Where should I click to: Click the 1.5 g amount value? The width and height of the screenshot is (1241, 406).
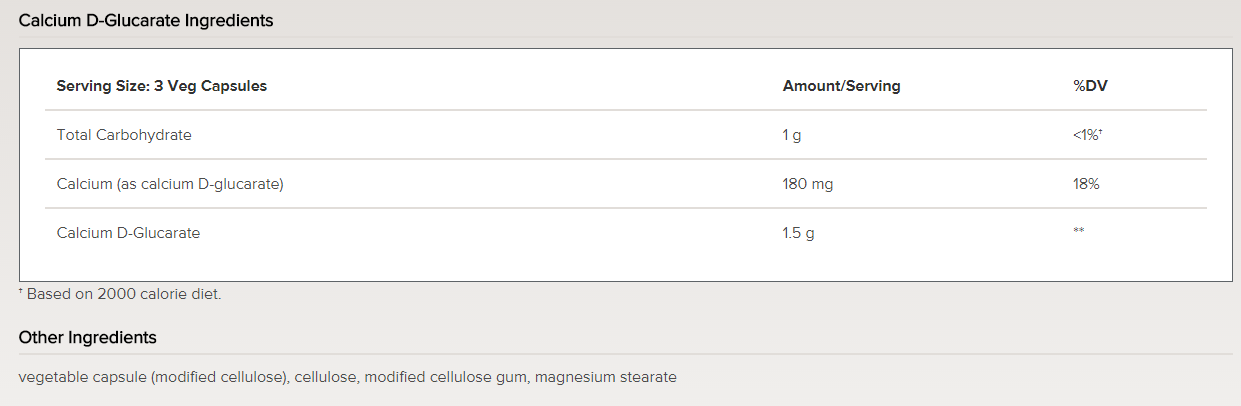pos(798,233)
